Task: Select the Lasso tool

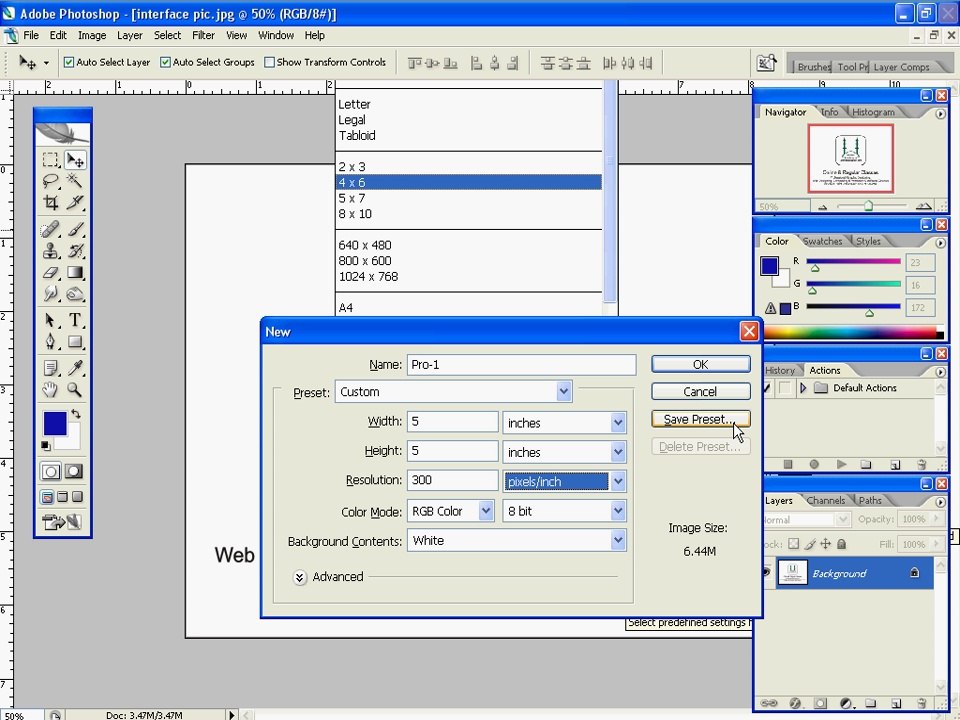Action: pyautogui.click(x=50, y=181)
